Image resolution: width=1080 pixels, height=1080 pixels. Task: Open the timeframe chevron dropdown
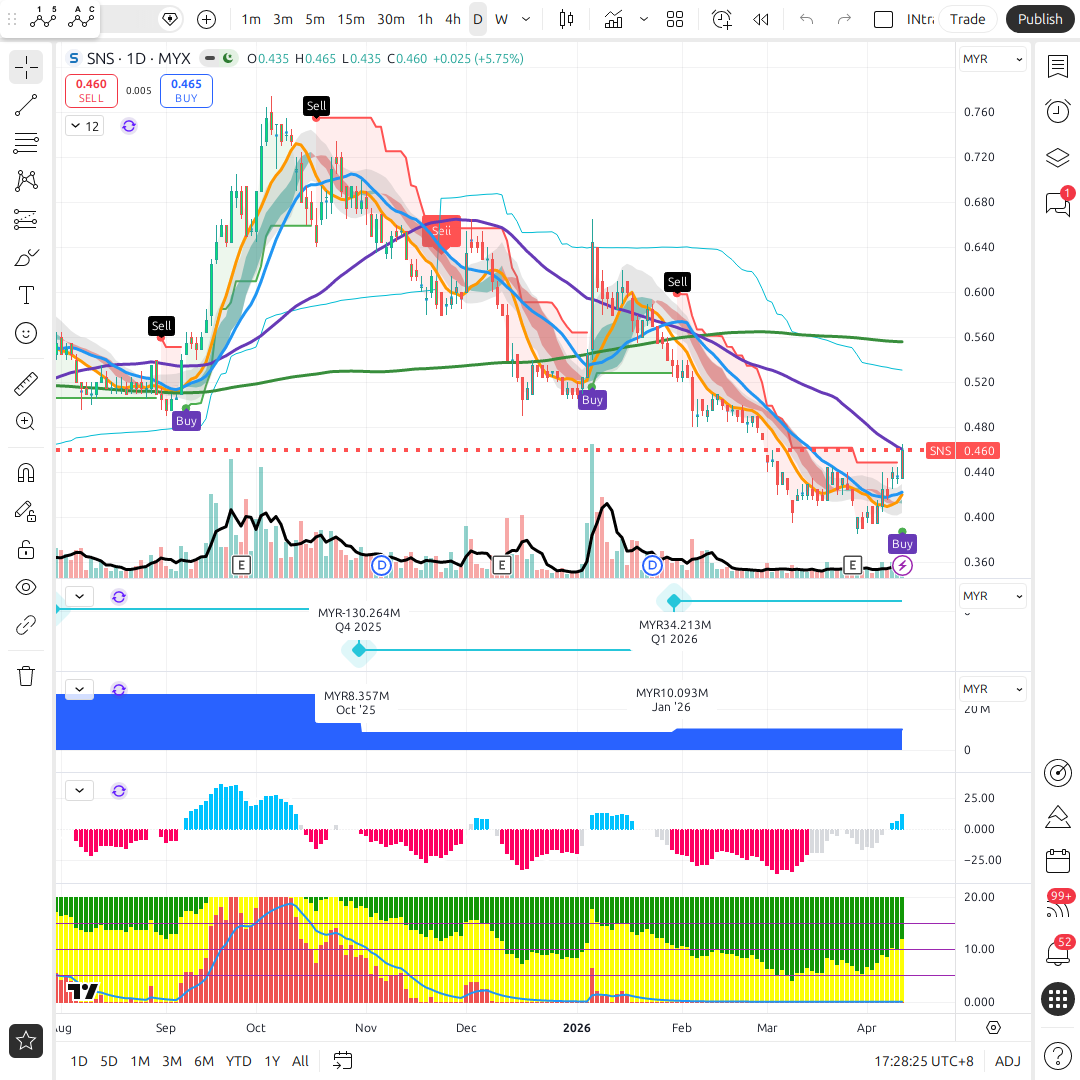click(x=526, y=19)
